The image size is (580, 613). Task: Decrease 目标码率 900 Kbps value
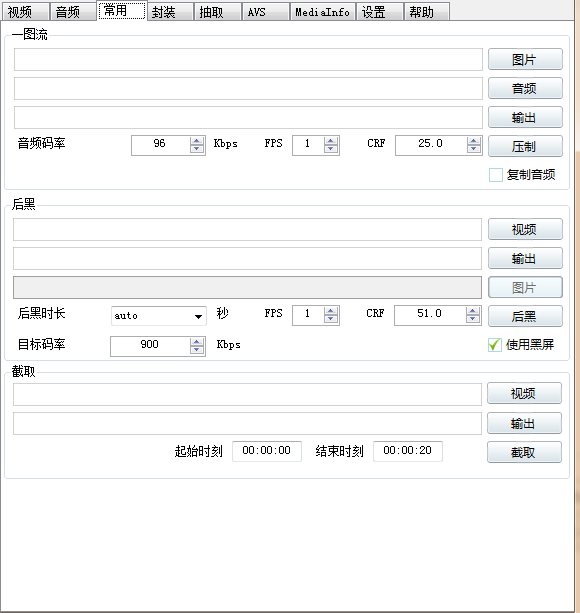(197, 350)
